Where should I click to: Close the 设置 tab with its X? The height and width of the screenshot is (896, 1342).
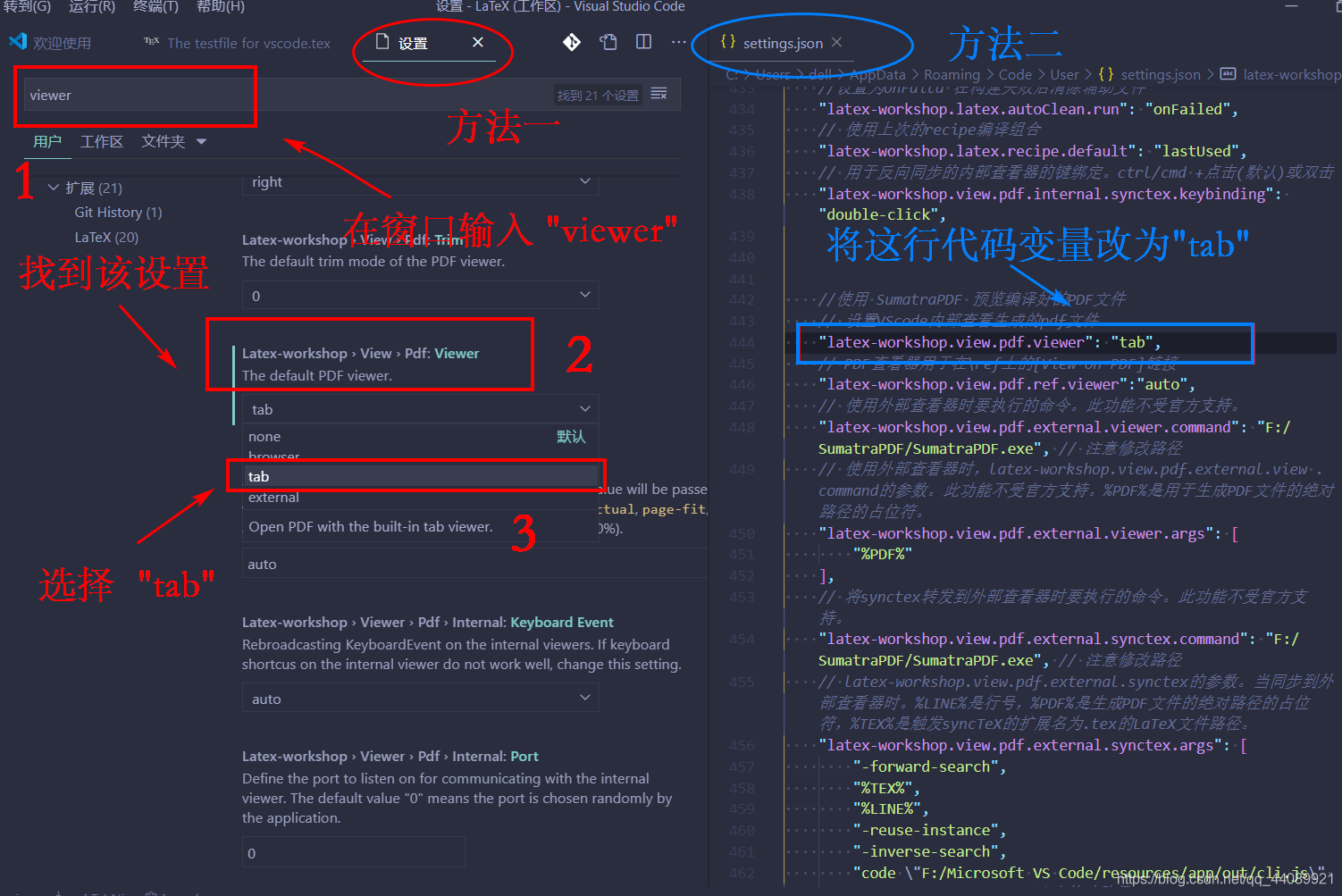tap(478, 42)
